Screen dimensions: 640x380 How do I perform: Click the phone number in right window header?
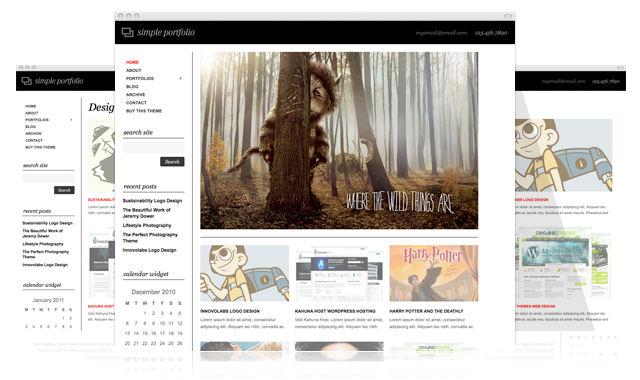tap(606, 81)
